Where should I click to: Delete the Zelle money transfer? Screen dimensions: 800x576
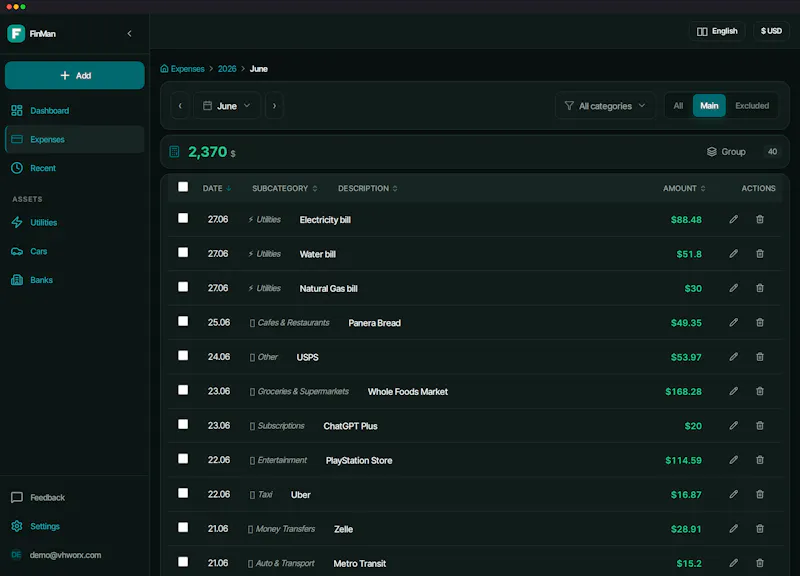click(x=760, y=529)
